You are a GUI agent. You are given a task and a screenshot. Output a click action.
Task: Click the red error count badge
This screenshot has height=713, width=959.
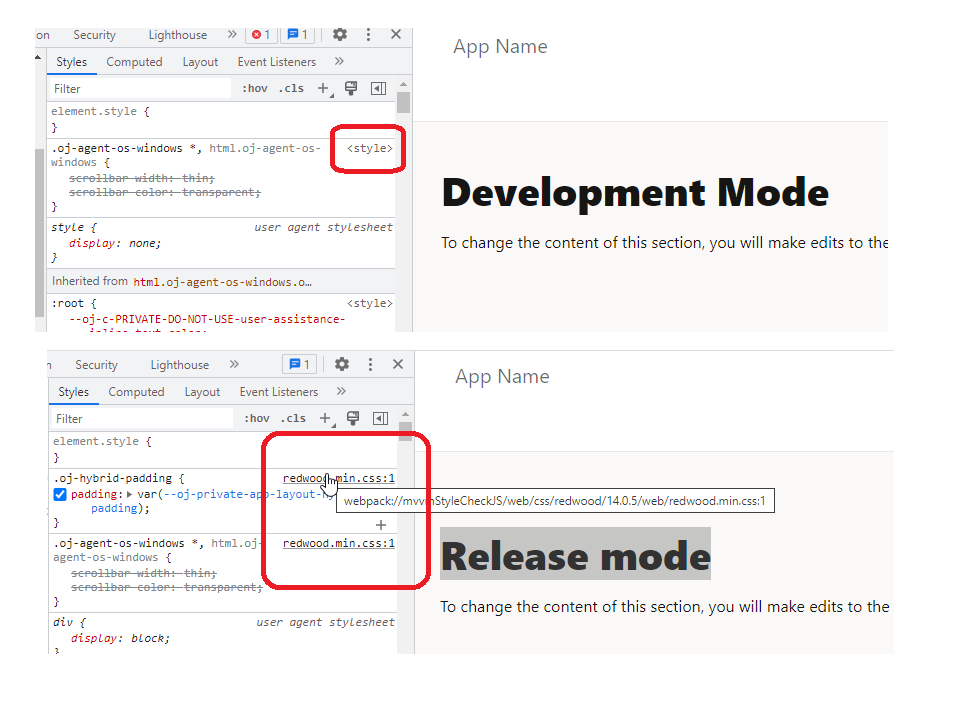[x=259, y=34]
